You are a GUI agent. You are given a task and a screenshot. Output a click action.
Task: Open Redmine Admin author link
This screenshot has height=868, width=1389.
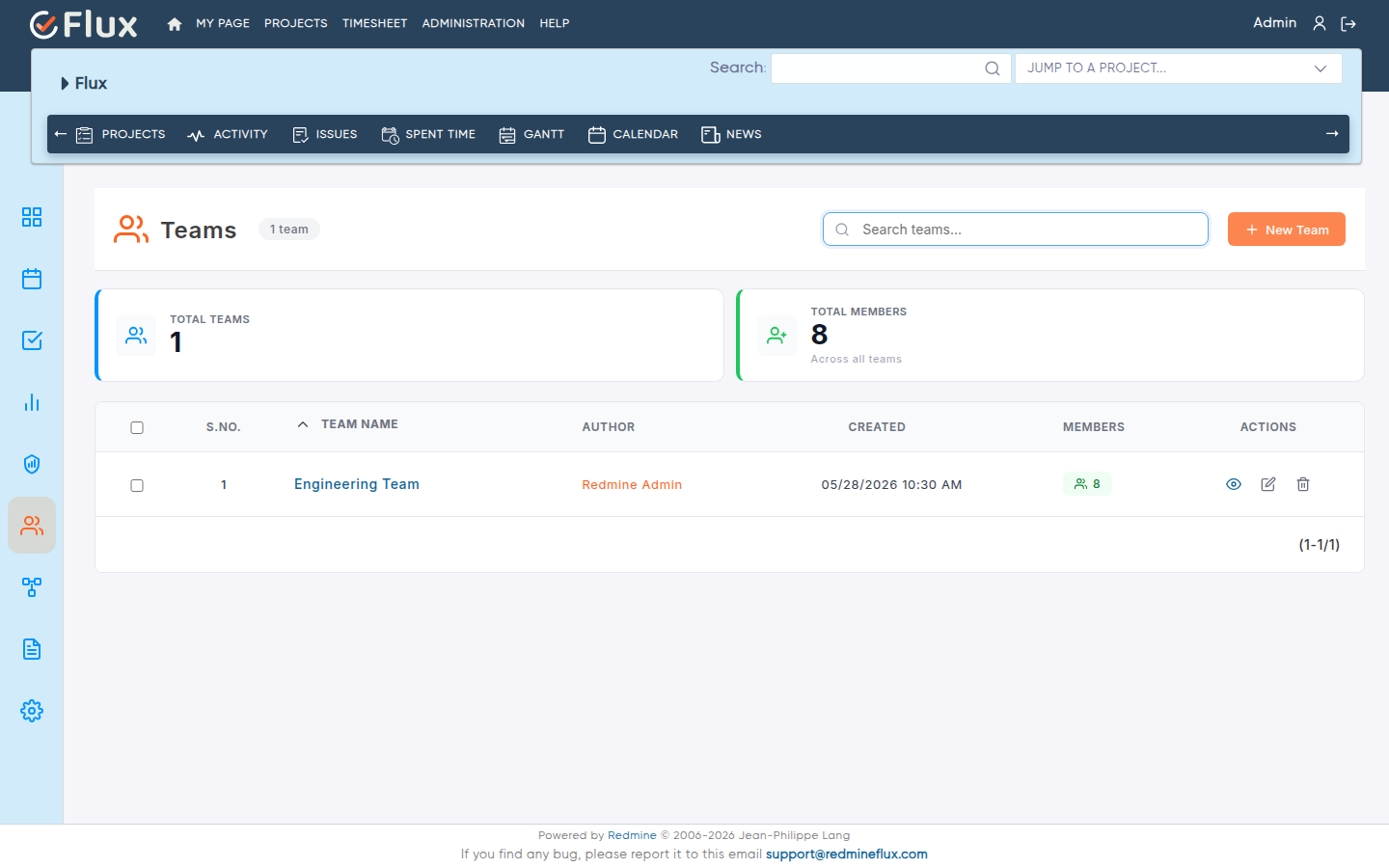click(x=632, y=485)
